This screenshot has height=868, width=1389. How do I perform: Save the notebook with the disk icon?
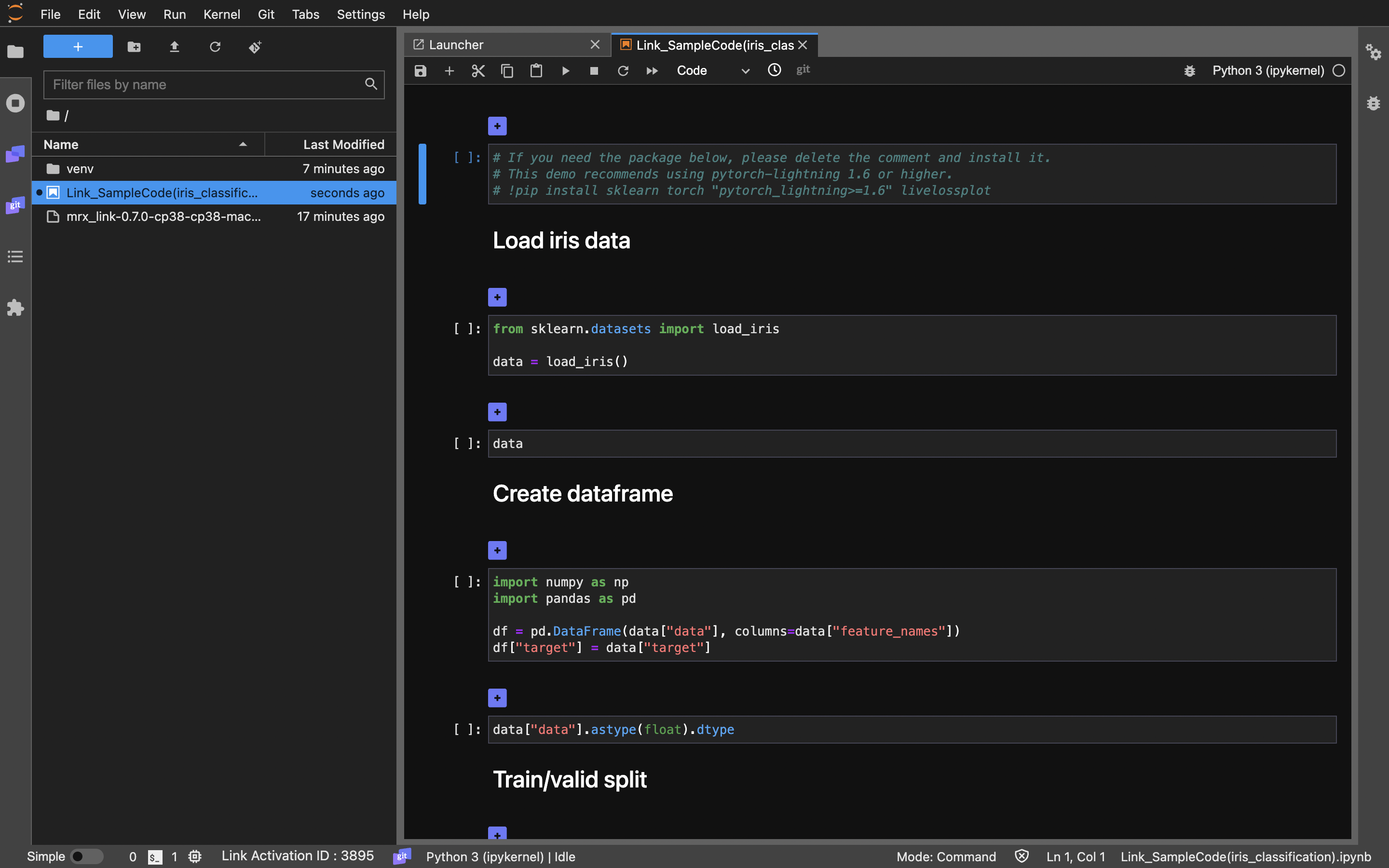420,70
